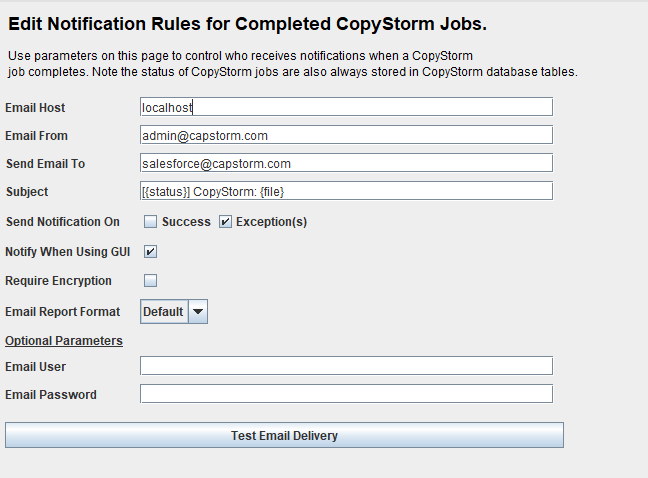
Task: Click the Send Notification On label
Action: pyautogui.click(x=63, y=222)
